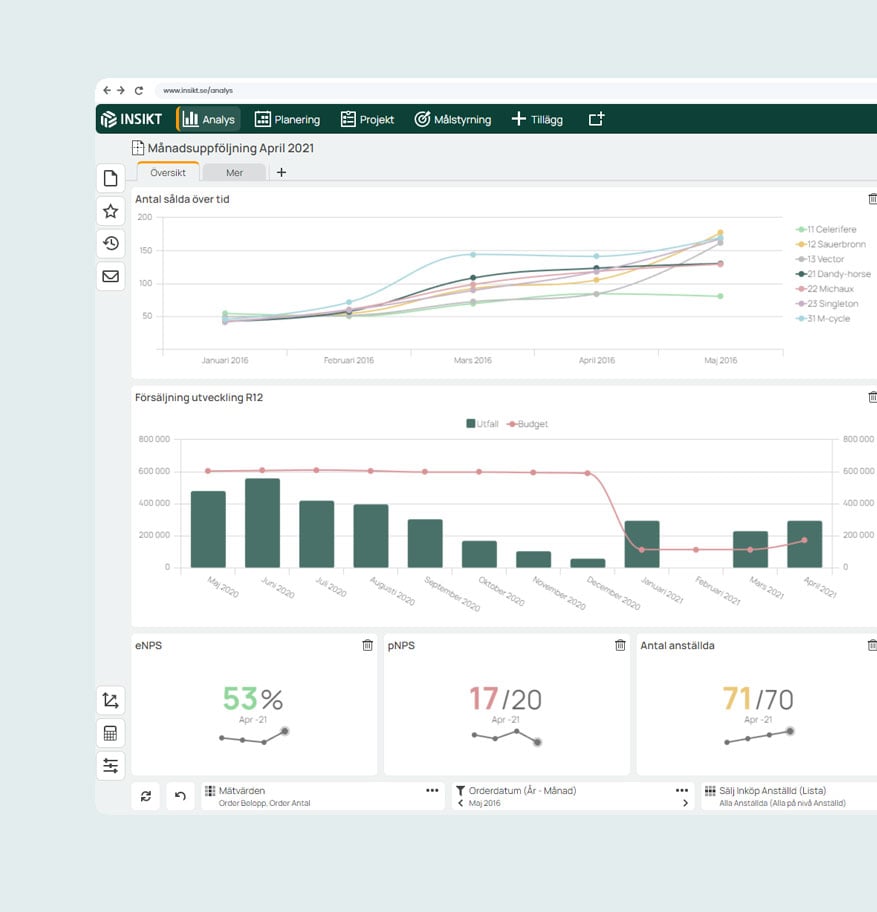Open the Mätvärden options via the ellipsis menu
Image resolution: width=877 pixels, height=912 pixels.
(430, 789)
